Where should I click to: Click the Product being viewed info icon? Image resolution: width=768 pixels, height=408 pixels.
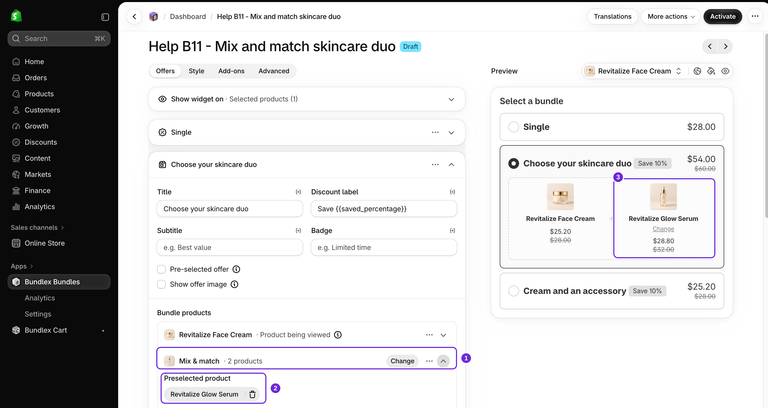tap(338, 335)
